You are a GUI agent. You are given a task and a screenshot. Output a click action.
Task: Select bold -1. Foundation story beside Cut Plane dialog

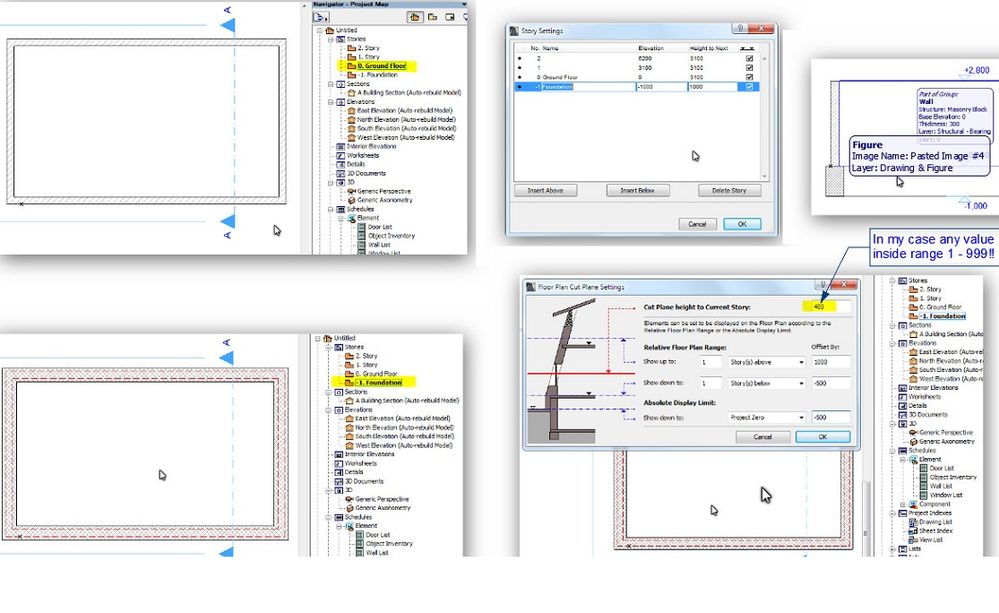[x=942, y=316]
